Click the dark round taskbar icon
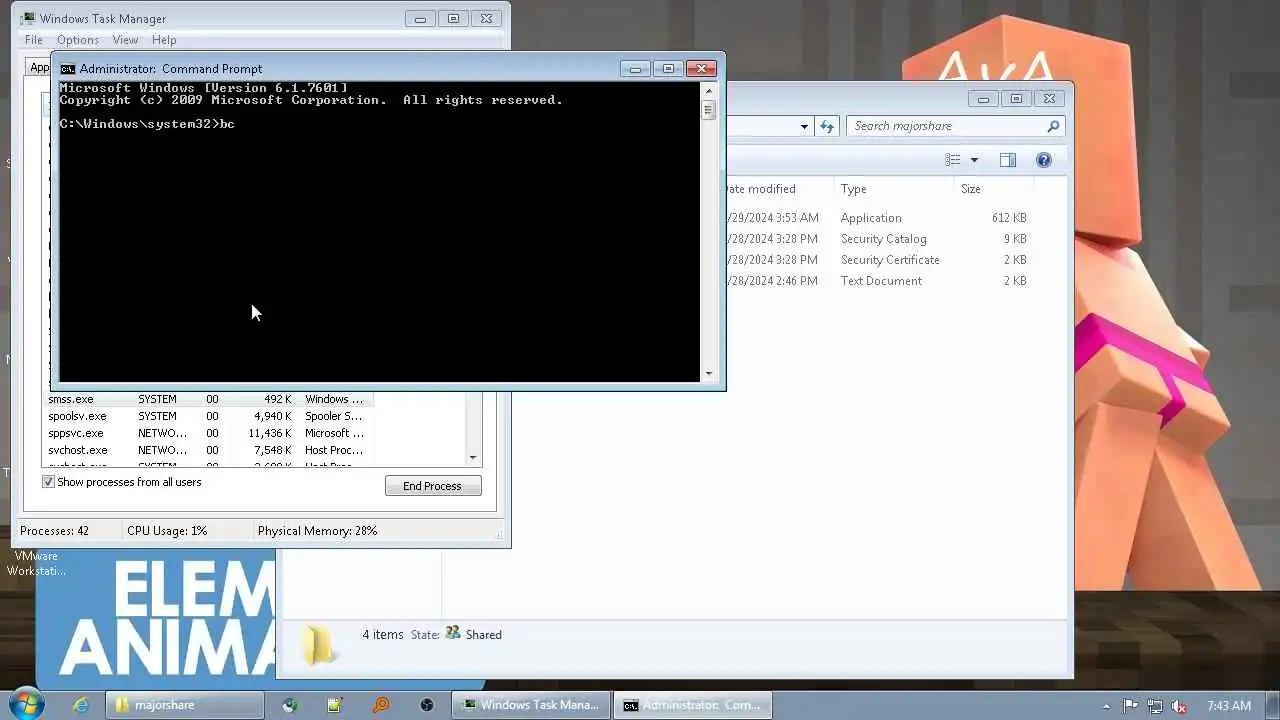 pyautogui.click(x=427, y=705)
